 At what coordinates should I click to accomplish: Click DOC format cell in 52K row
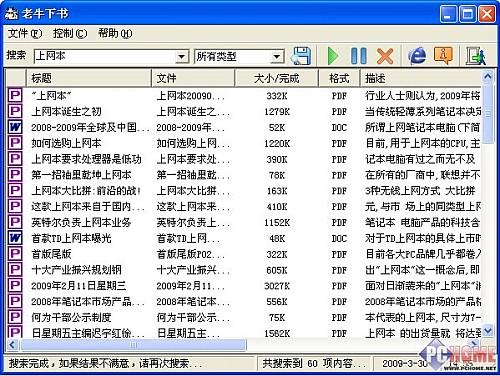point(339,127)
